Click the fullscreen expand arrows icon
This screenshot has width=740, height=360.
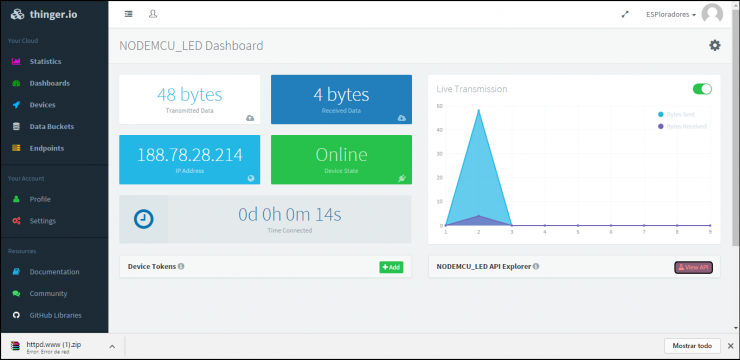(x=625, y=15)
